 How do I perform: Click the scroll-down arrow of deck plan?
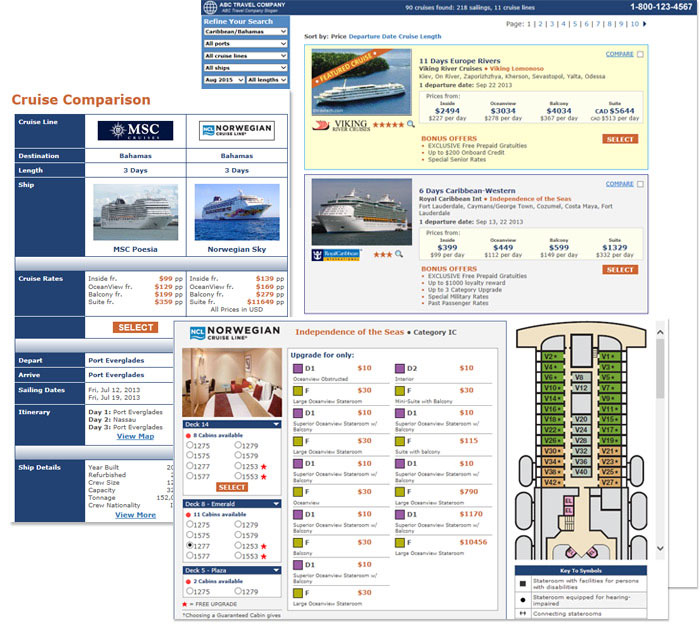[660, 548]
